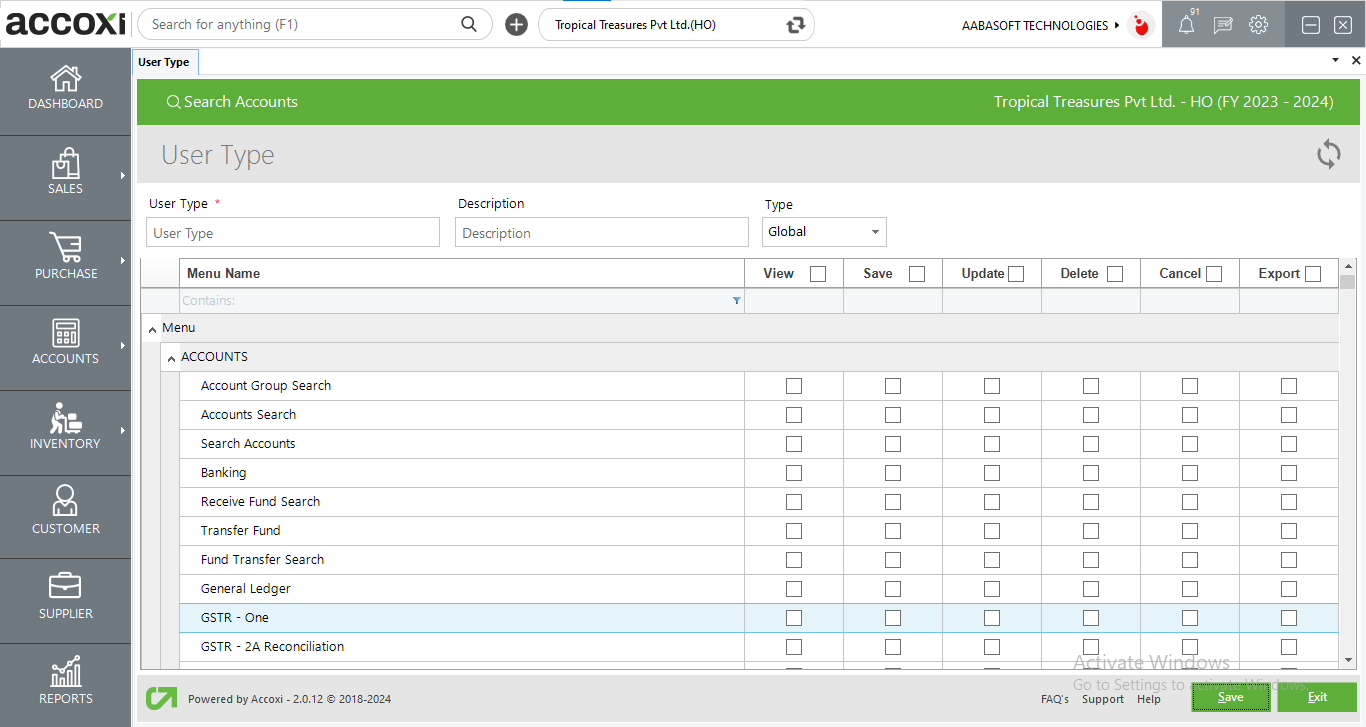
Task: Enable the View permission header checkbox
Action: point(816,272)
